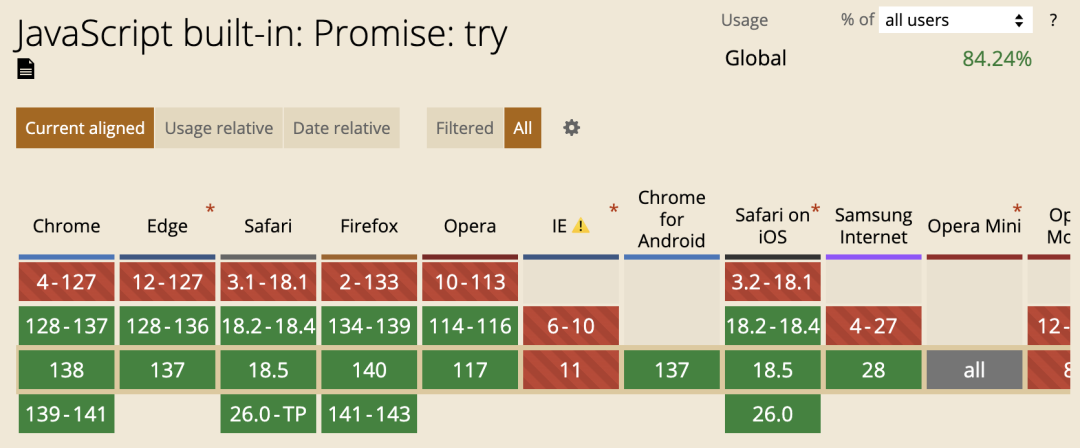Click the IE notes asterisk
Screen dimensions: 1080x448
[x=613, y=207]
